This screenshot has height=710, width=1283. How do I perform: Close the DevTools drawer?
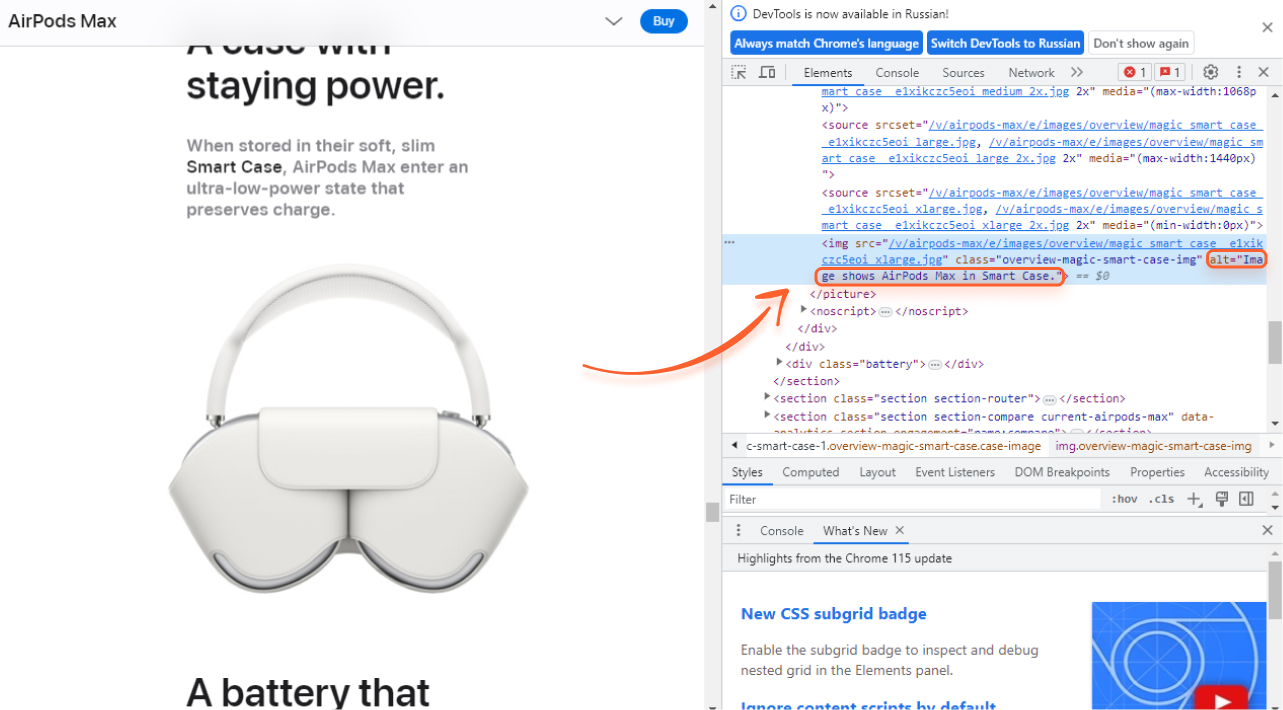[1267, 531]
